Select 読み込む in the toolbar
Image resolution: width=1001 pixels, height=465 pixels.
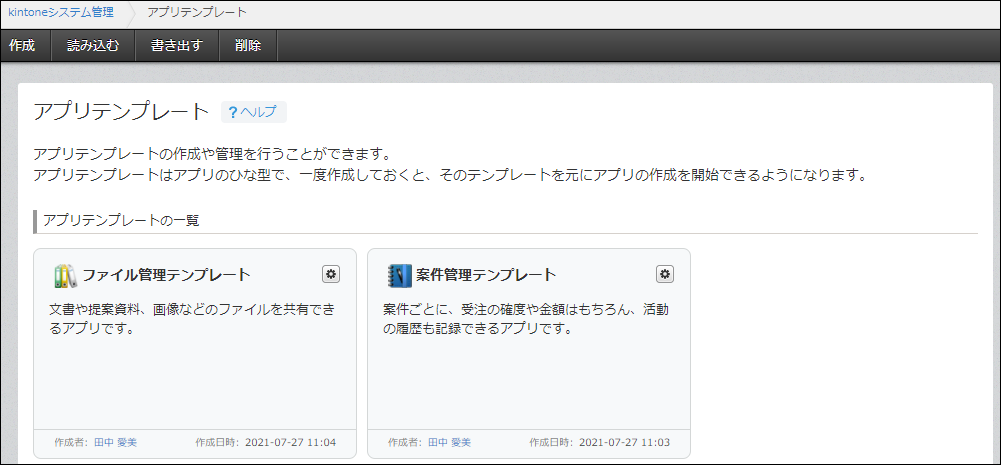pyautogui.click(x=92, y=46)
